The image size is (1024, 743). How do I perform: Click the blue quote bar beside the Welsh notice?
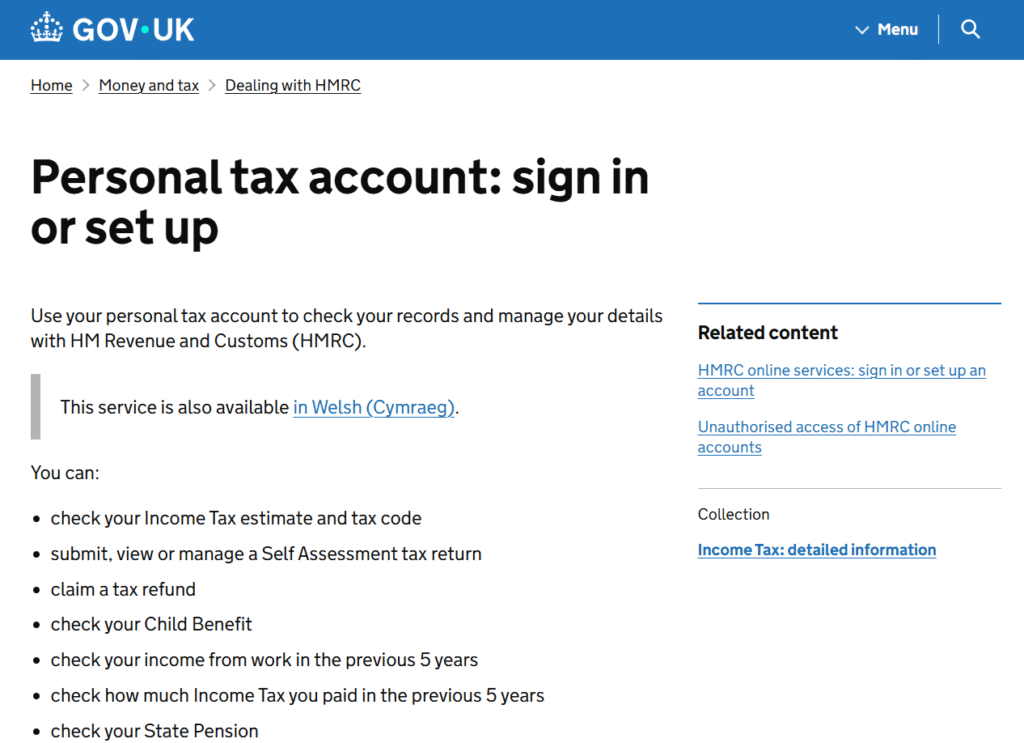tap(37, 407)
